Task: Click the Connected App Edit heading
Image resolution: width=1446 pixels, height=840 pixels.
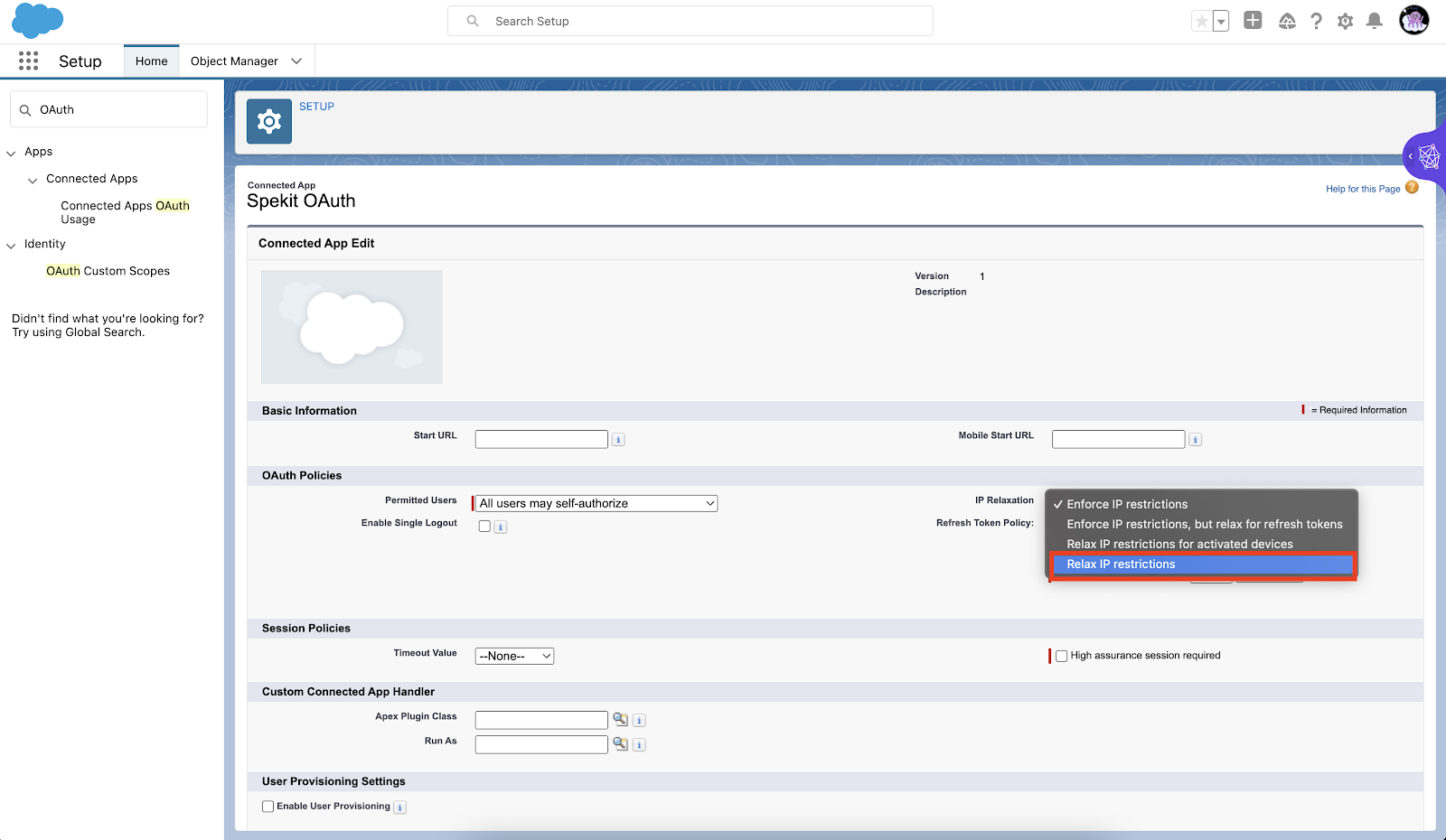Action: pyautogui.click(x=316, y=243)
